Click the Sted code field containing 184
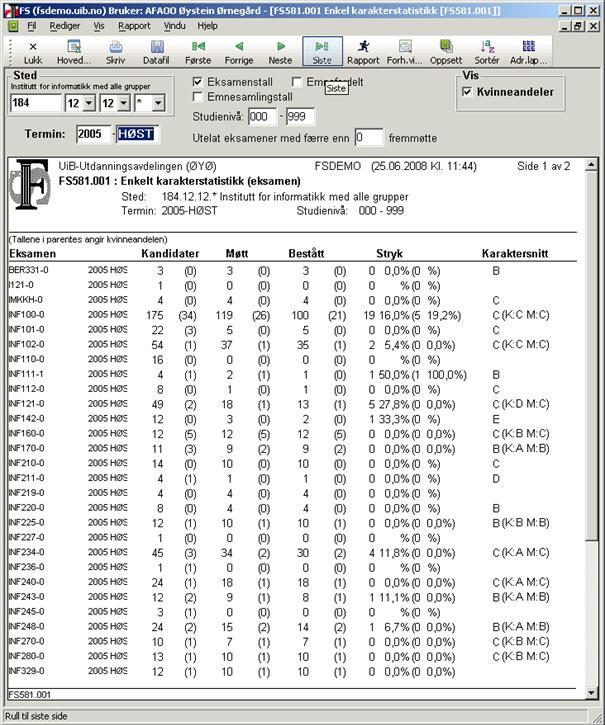This screenshot has width=605, height=725. pos(36,103)
